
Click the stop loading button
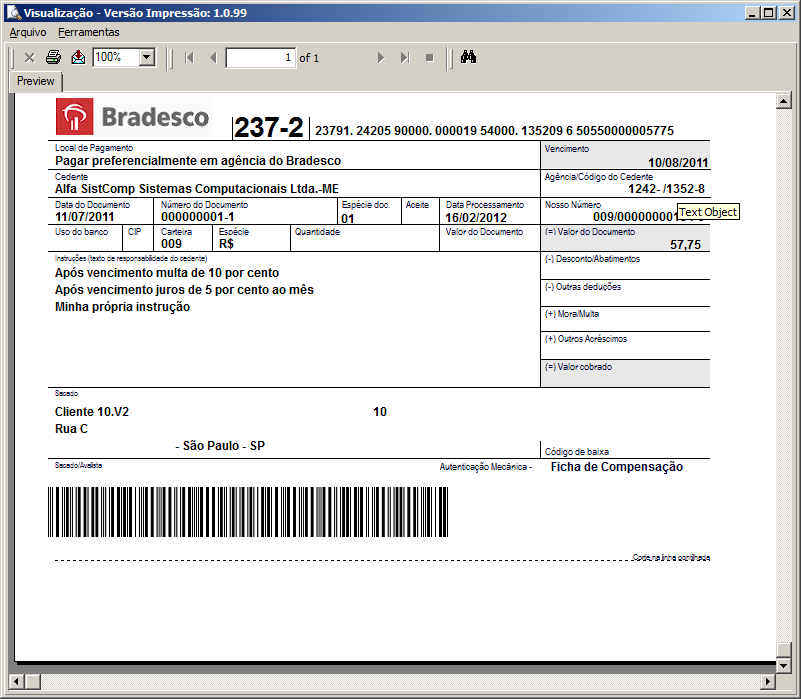pyautogui.click(x=430, y=58)
